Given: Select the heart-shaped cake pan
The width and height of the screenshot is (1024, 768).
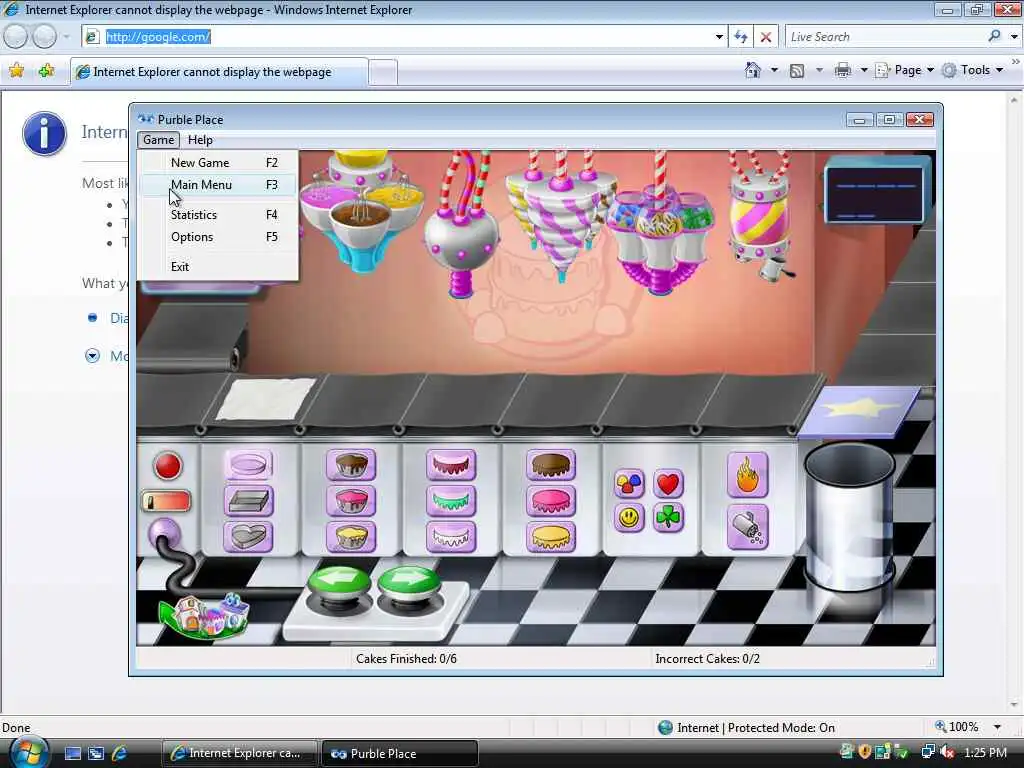Looking at the screenshot, I should 248,537.
